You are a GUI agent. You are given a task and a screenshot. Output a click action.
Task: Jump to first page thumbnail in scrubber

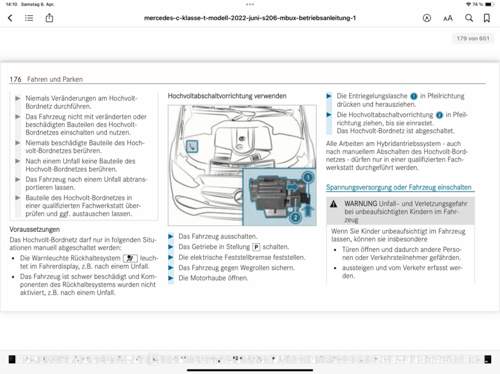coord(12,359)
